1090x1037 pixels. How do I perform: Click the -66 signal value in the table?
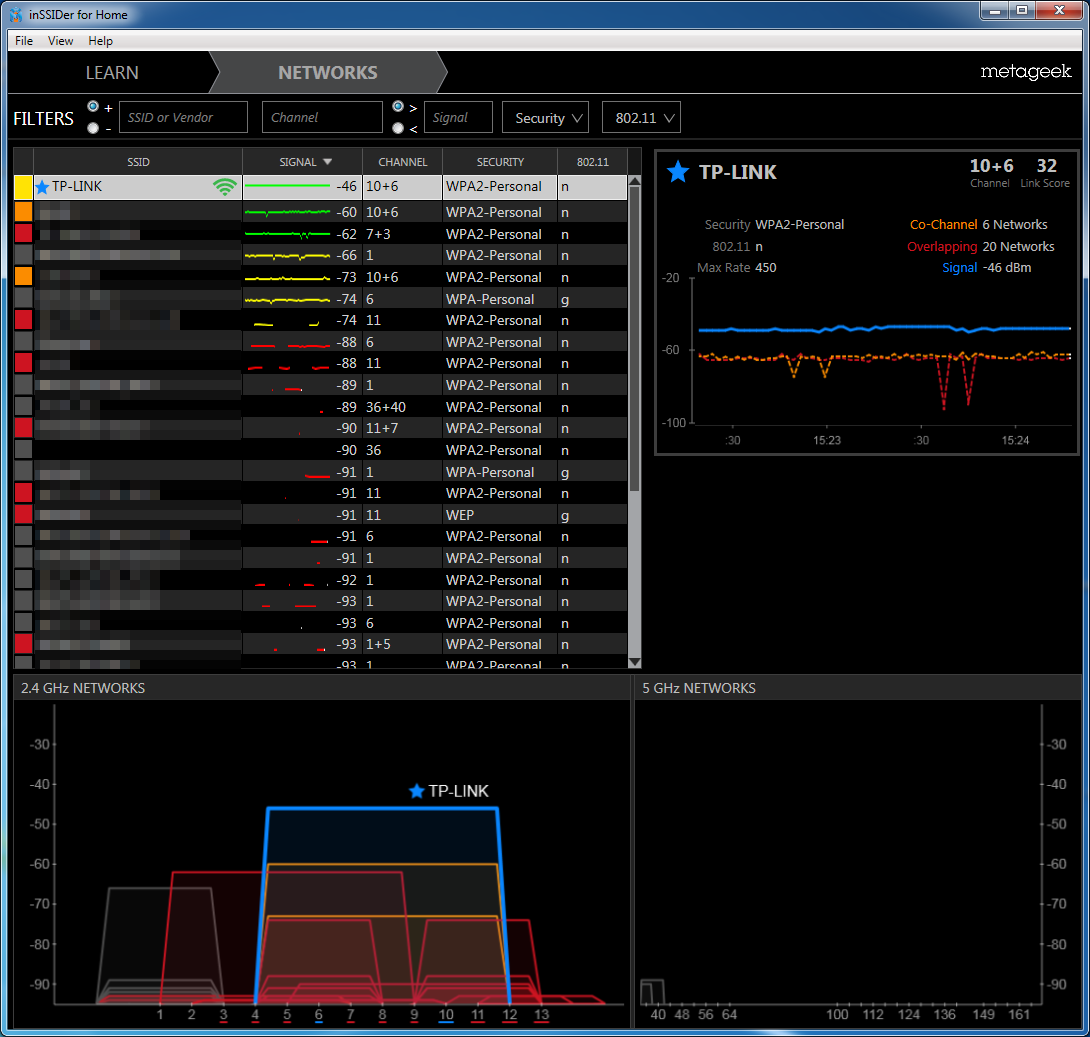(x=346, y=255)
